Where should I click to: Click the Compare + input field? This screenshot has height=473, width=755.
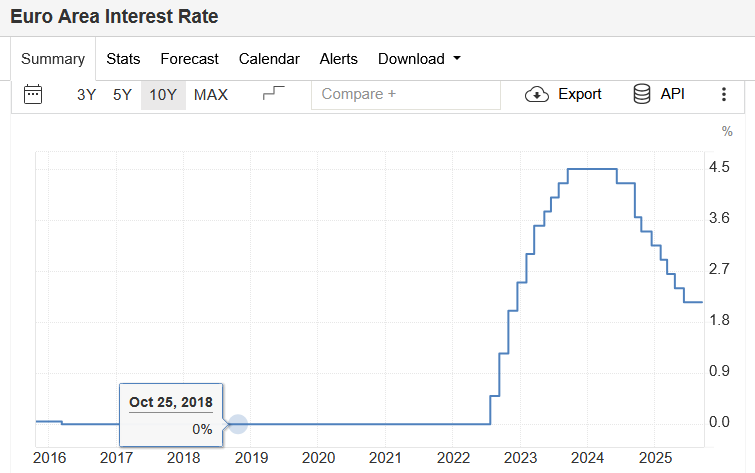tap(405, 94)
